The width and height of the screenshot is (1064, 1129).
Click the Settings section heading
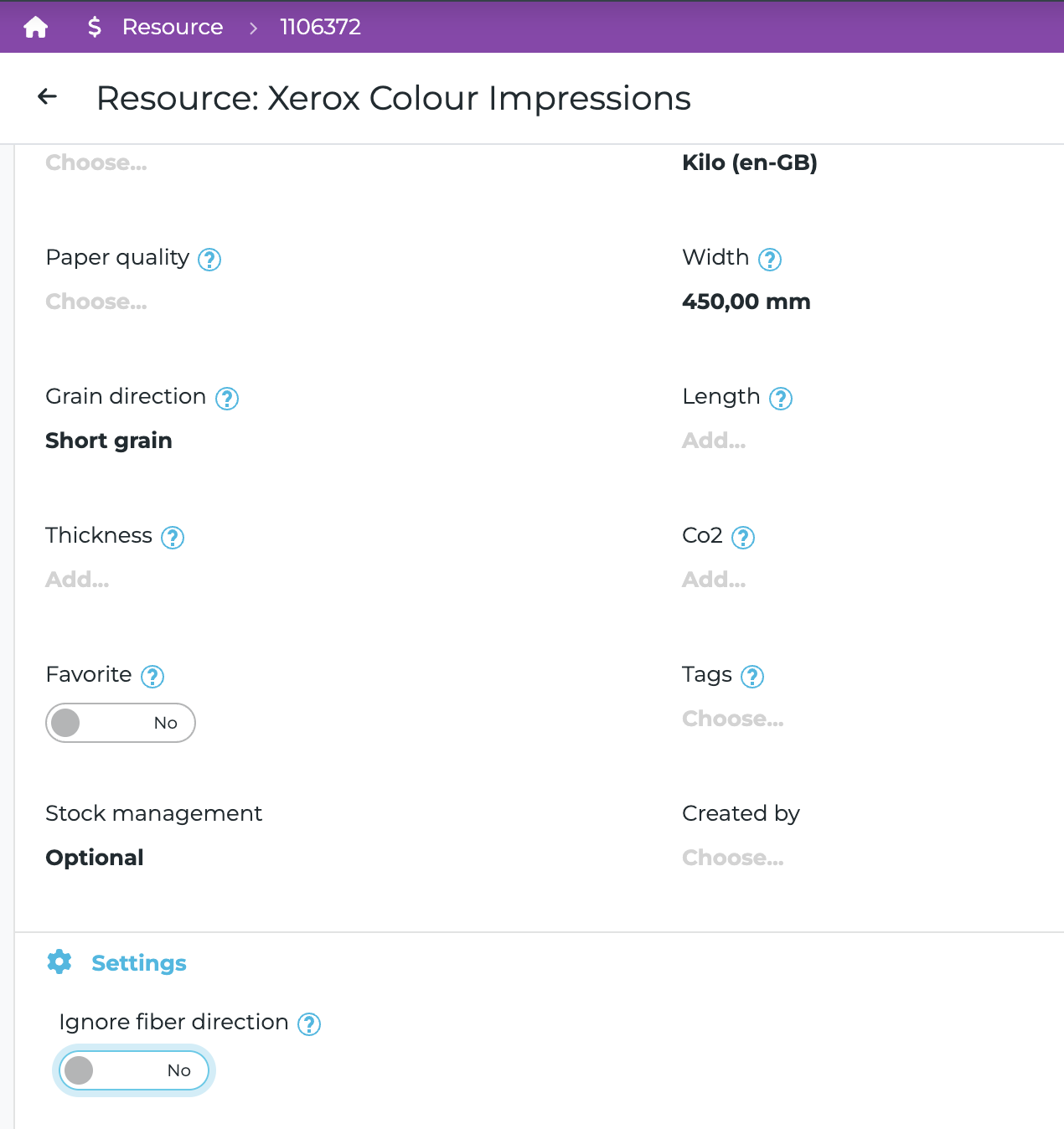[x=139, y=963]
